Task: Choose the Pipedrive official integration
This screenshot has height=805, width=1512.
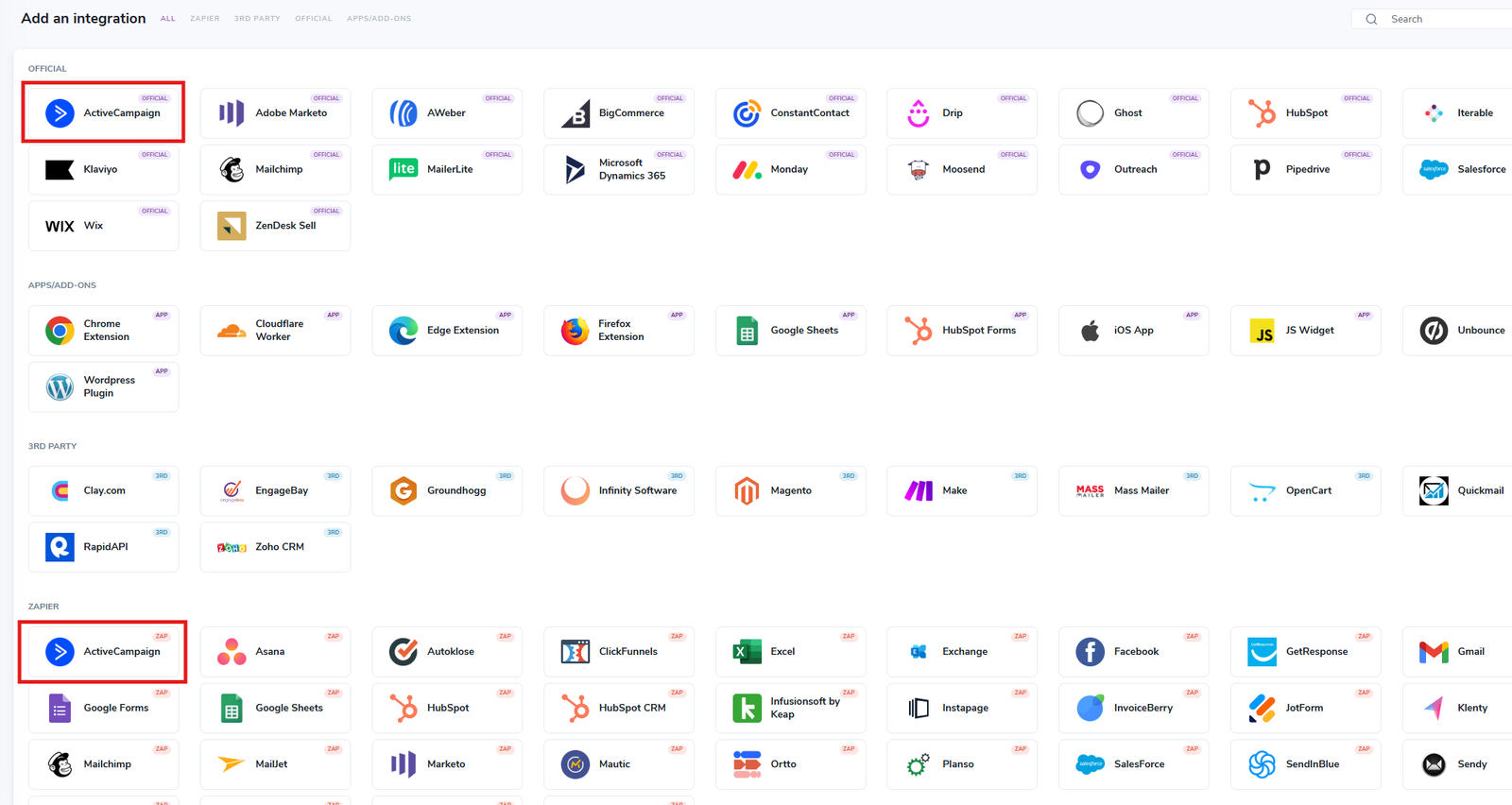Action: click(1305, 169)
